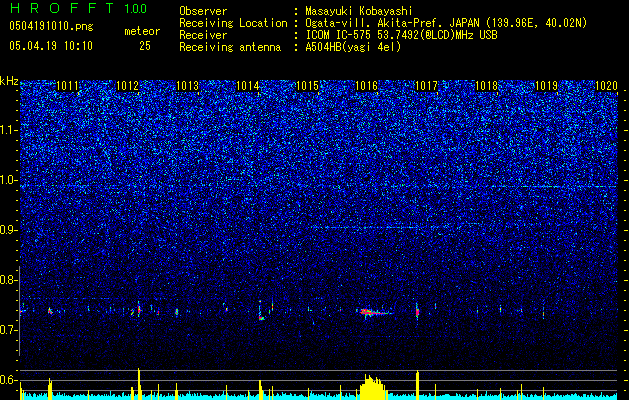Select the Ogata-vill. Akita-Pref. JAPAN location text
The image size is (629, 400).
pyautogui.click(x=446, y=23)
